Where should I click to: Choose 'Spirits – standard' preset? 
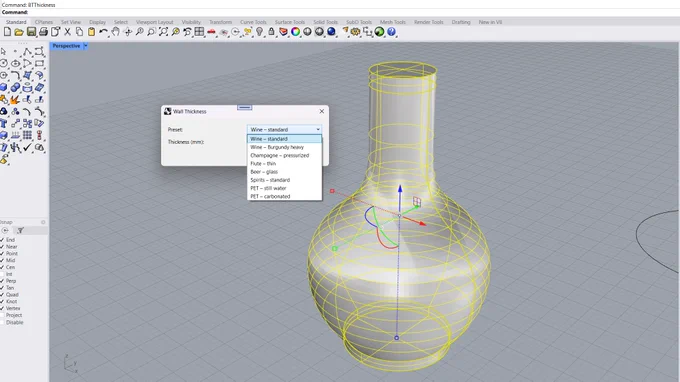click(x=284, y=180)
